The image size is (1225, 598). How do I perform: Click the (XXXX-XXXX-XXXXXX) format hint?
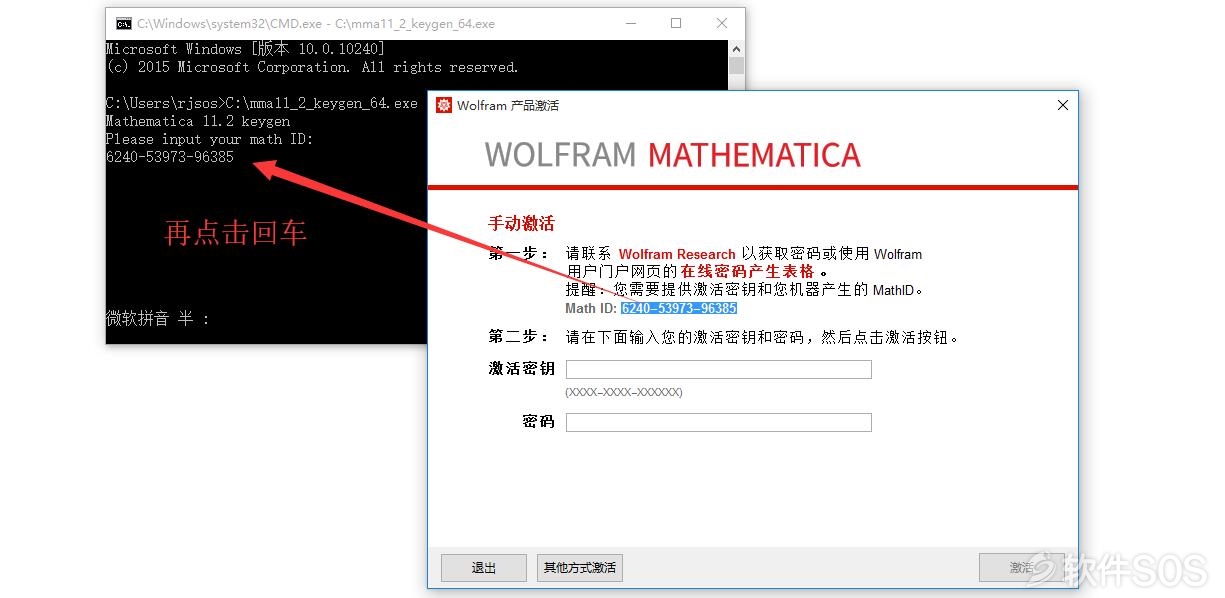(x=624, y=392)
